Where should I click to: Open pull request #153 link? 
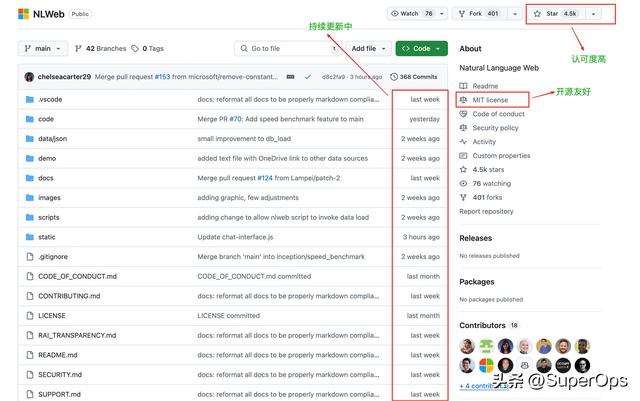pyautogui.click(x=162, y=76)
